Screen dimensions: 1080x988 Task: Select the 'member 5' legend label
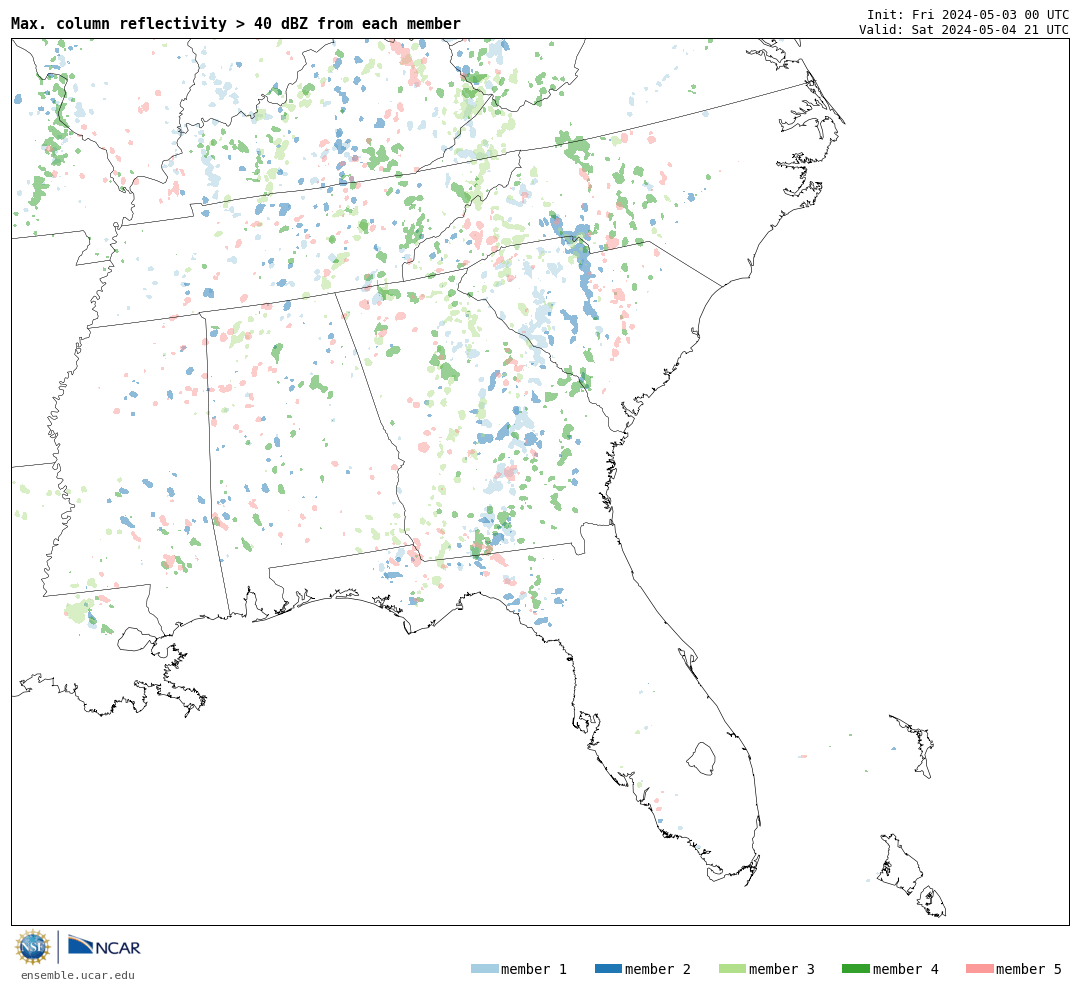[1029, 969]
